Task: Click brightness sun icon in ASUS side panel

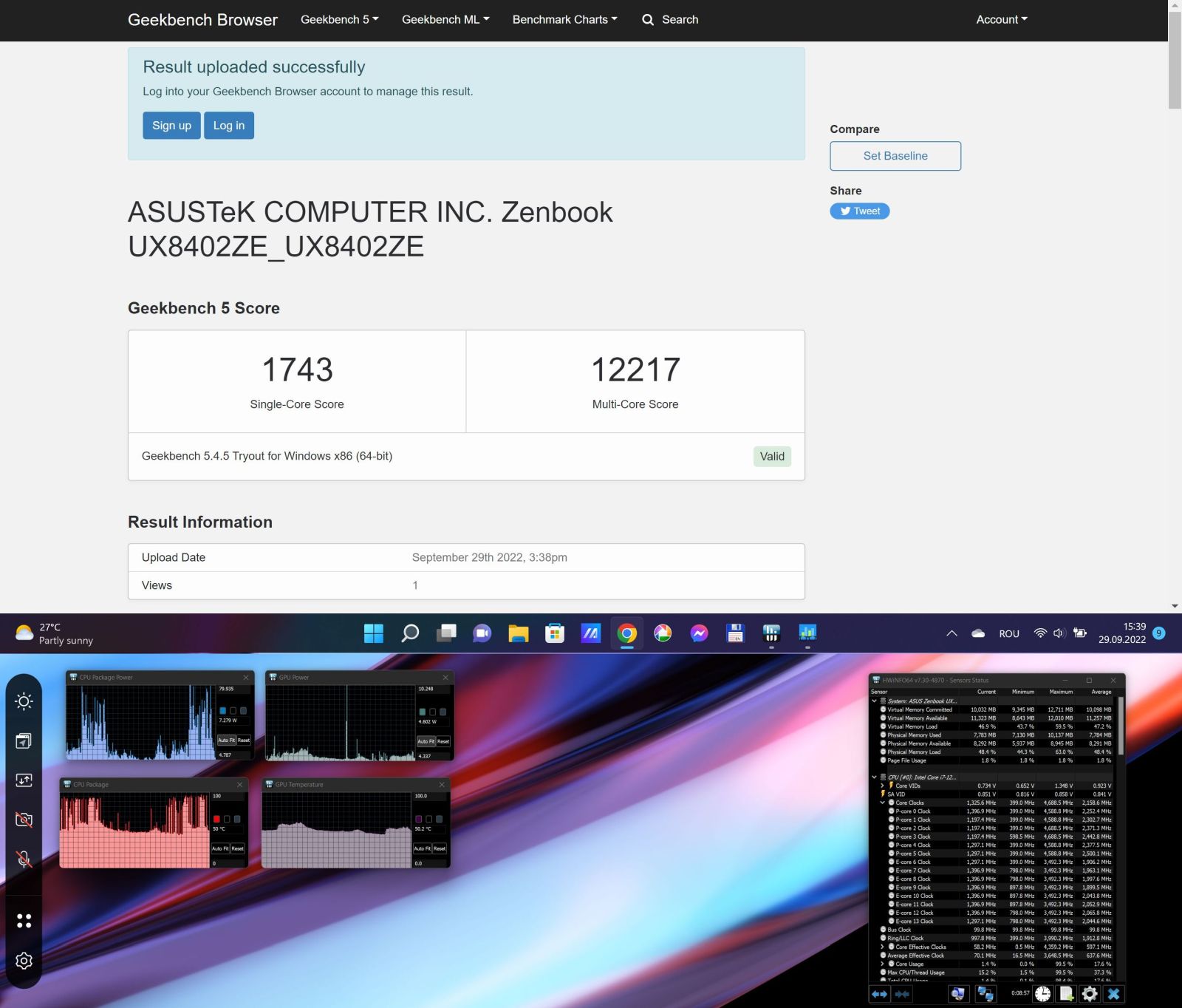Action: point(24,701)
